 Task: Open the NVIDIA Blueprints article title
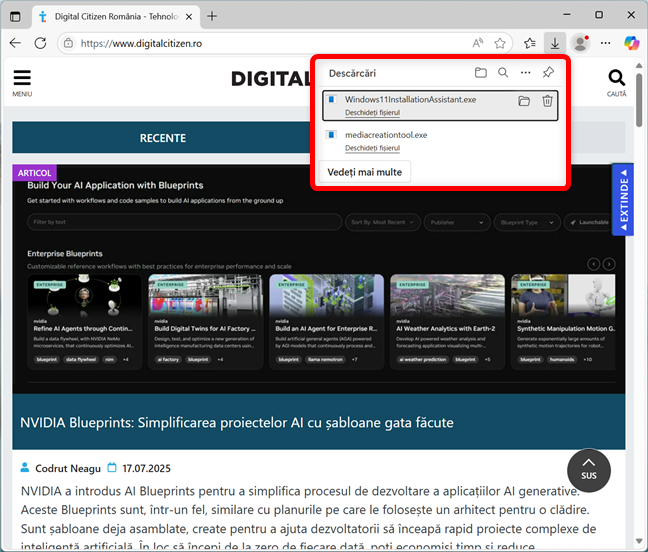click(237, 422)
